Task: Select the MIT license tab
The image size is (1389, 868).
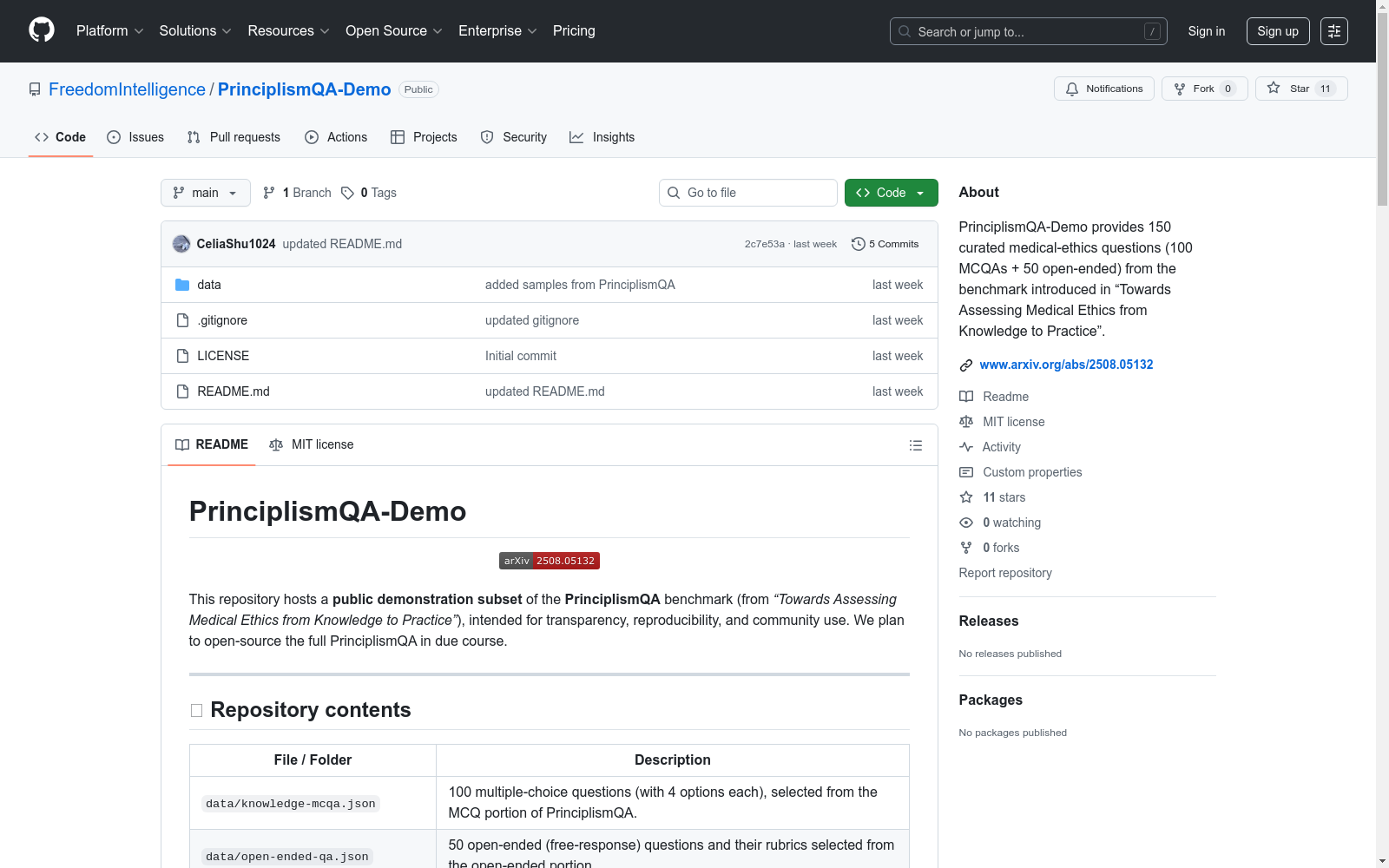Action: [312, 444]
